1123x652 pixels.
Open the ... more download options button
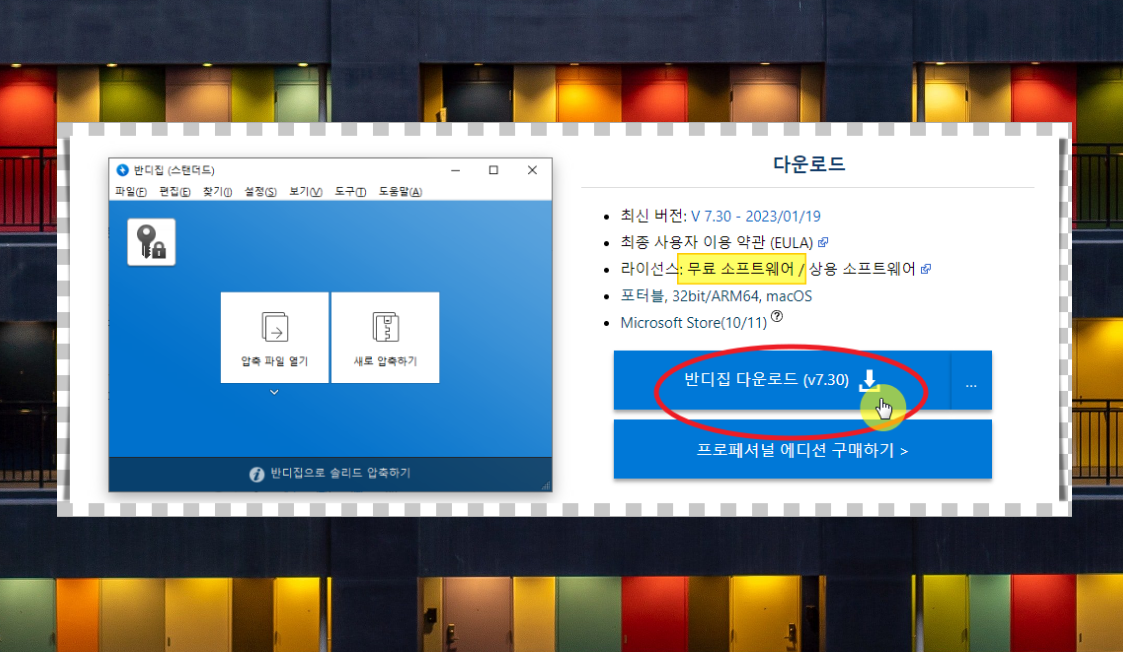pyautogui.click(x=971, y=380)
